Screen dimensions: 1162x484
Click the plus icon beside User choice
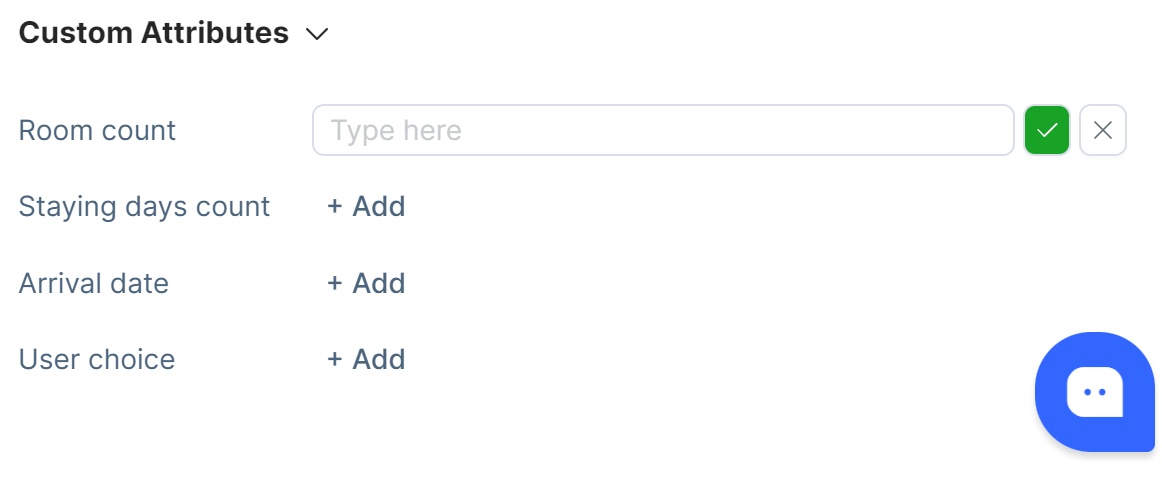[x=335, y=359]
